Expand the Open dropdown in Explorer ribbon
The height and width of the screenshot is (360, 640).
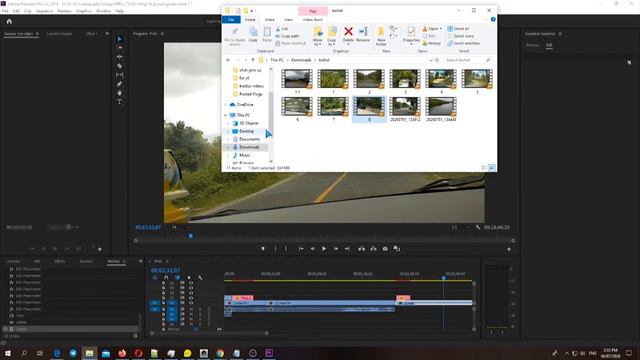click(441, 29)
